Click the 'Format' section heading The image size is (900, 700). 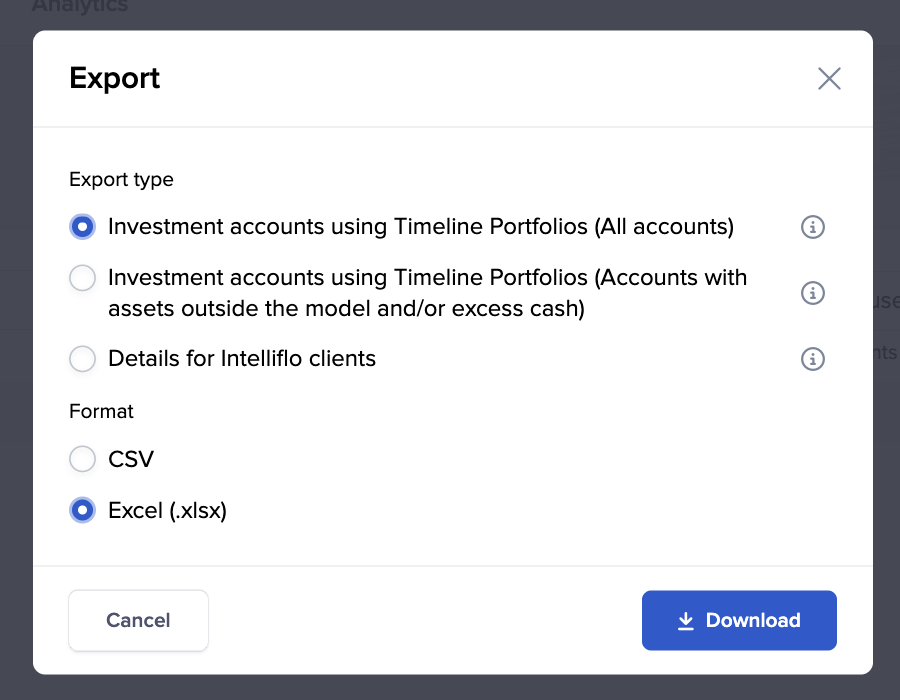click(x=101, y=411)
